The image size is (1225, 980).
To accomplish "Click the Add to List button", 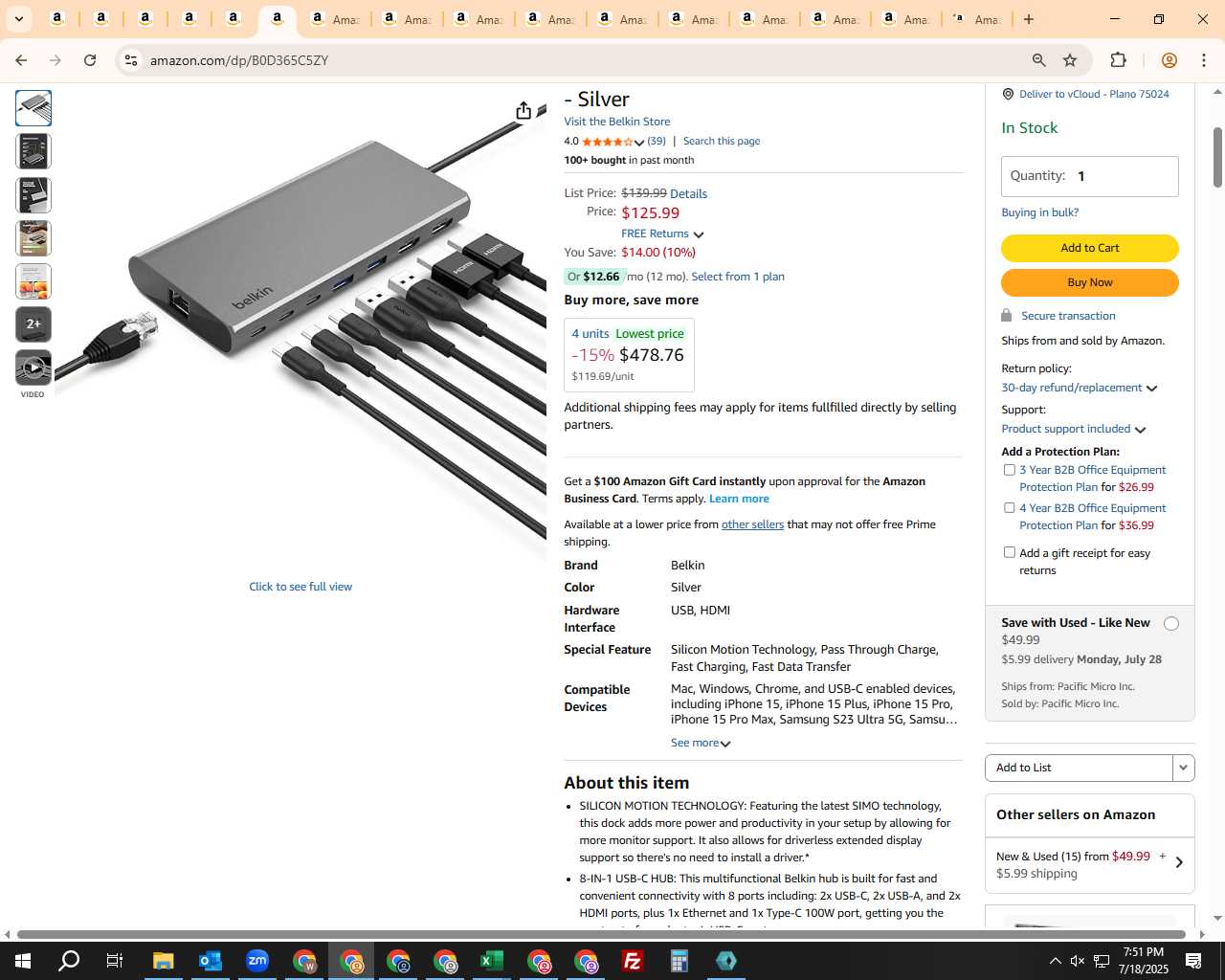I will click(x=1079, y=768).
